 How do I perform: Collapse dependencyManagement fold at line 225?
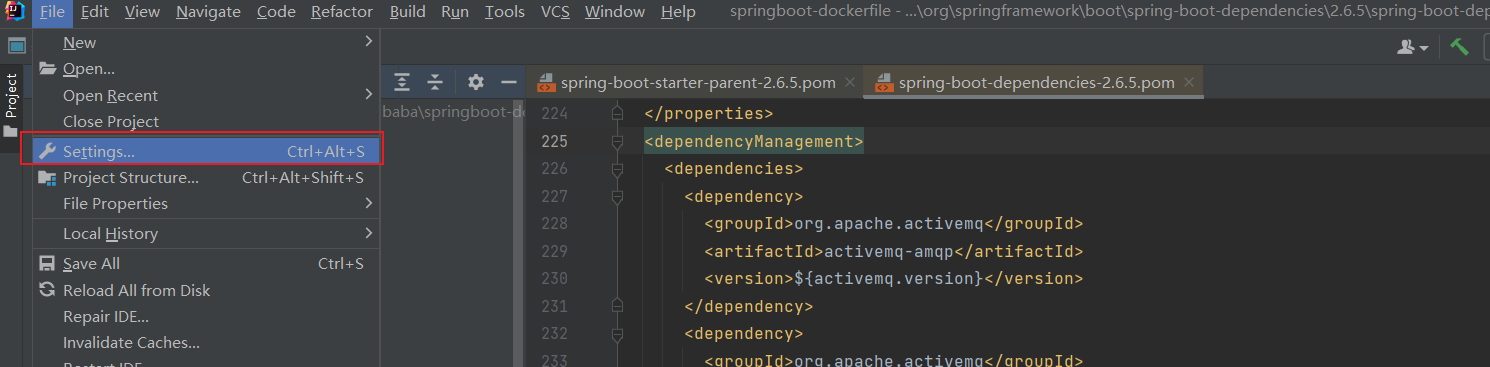tap(617, 141)
